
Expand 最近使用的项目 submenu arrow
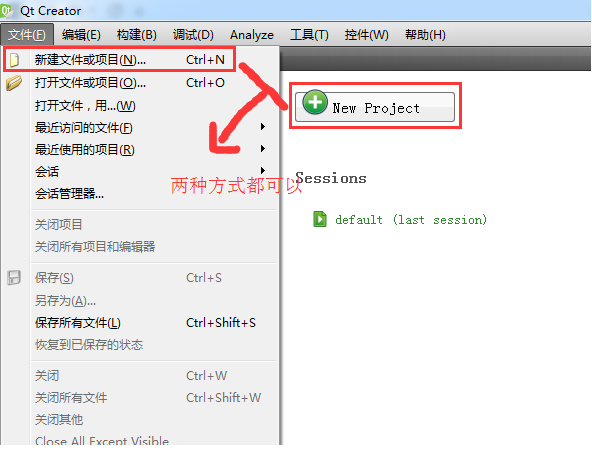click(x=263, y=149)
